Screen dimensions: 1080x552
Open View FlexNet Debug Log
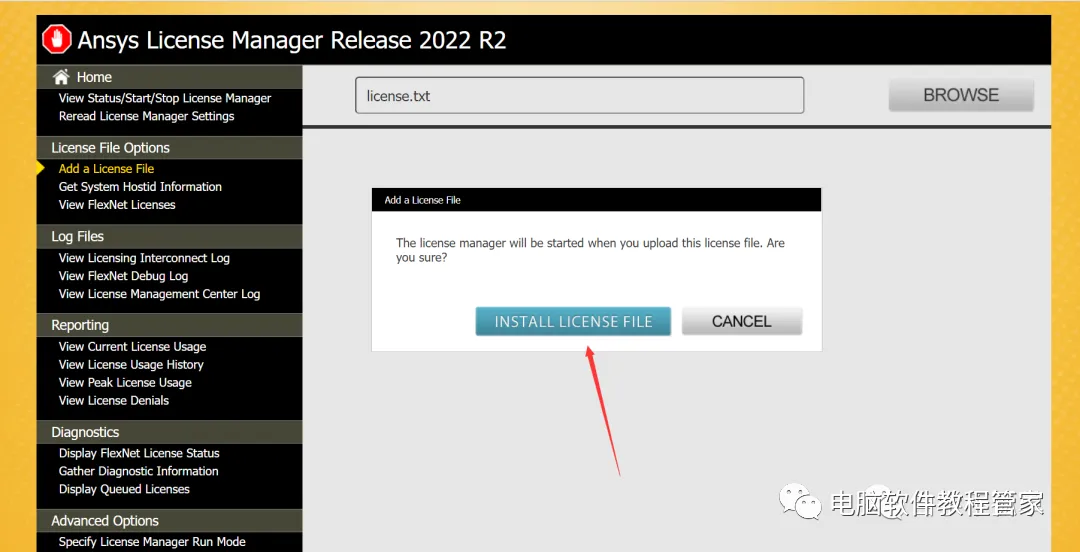click(123, 276)
